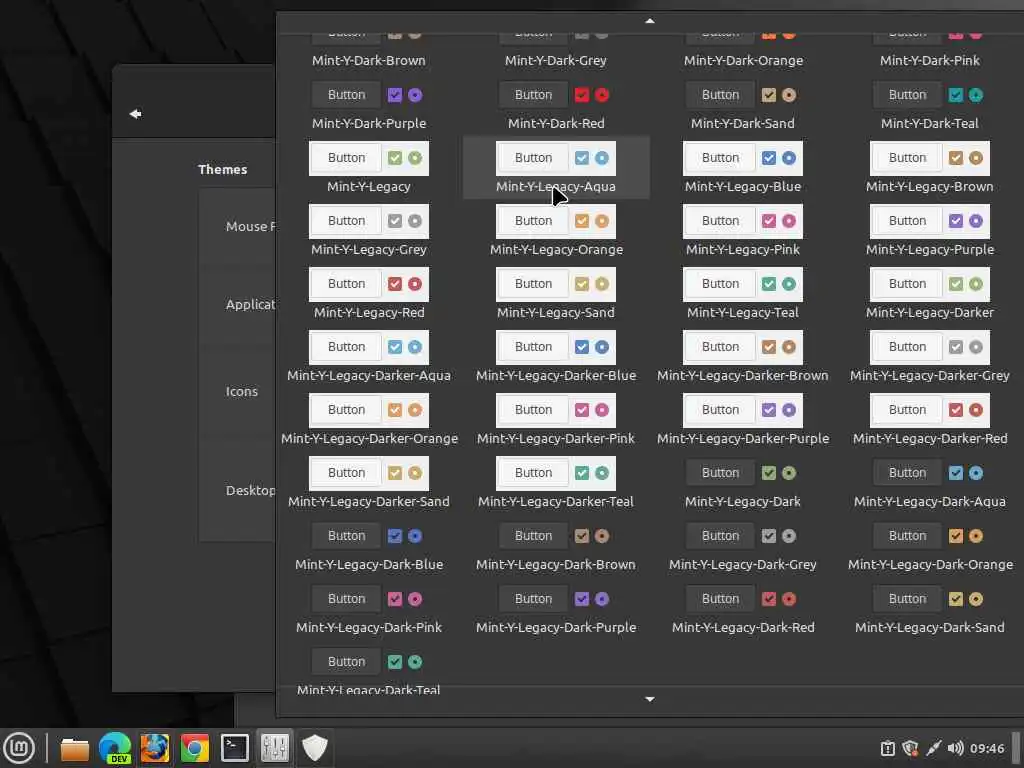1024x768 pixels.
Task: Click preview Button of Mint-Y-Legacy-Dark-Sand
Action: [907, 599]
